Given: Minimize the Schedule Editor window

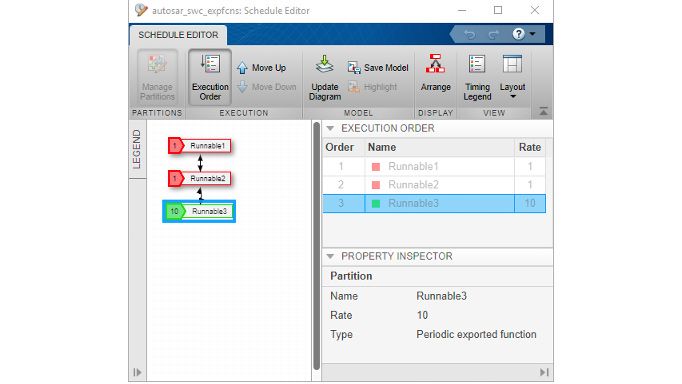Looking at the screenshot, I should pos(462,10).
